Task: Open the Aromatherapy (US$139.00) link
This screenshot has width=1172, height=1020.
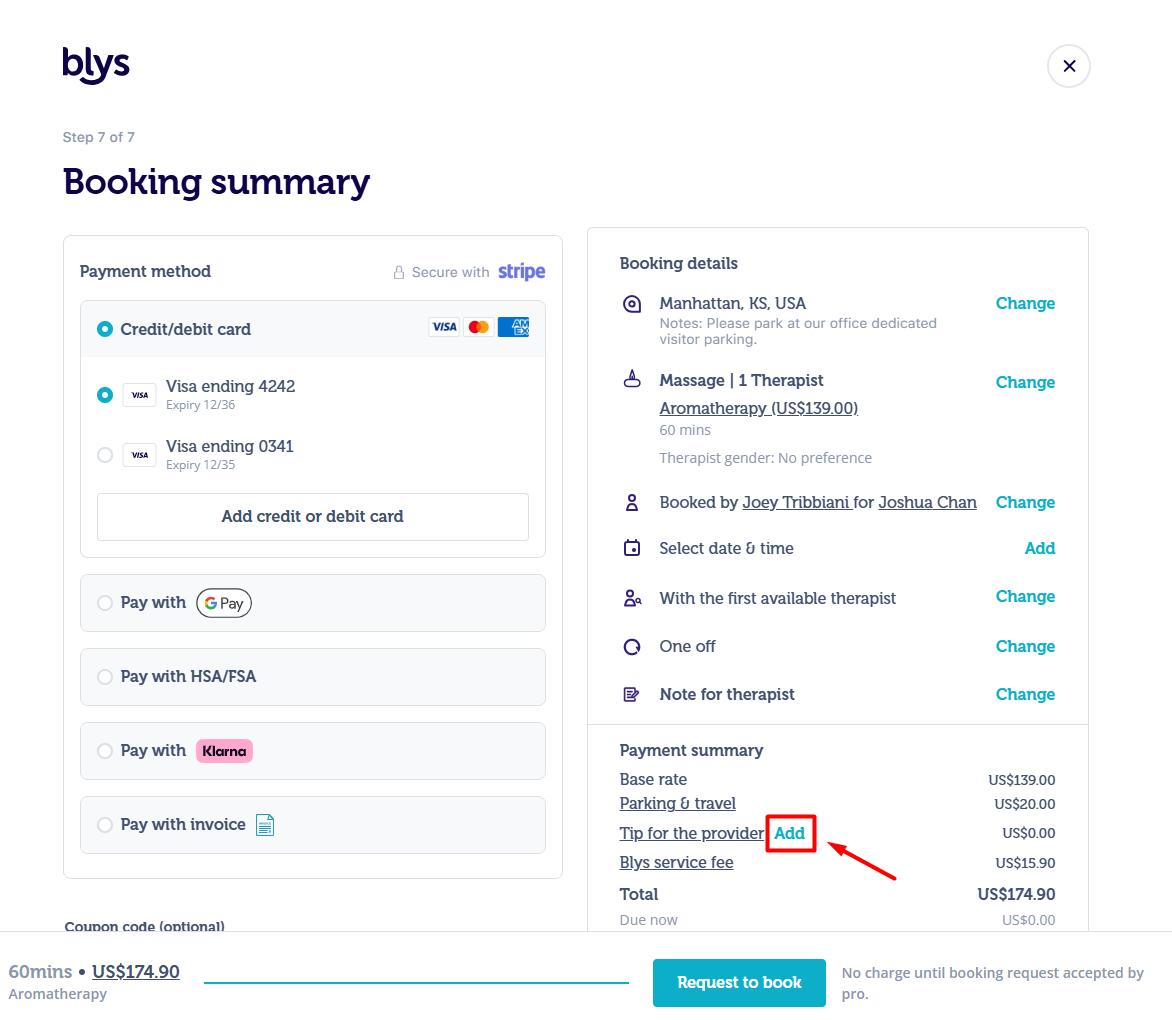Action: click(759, 409)
